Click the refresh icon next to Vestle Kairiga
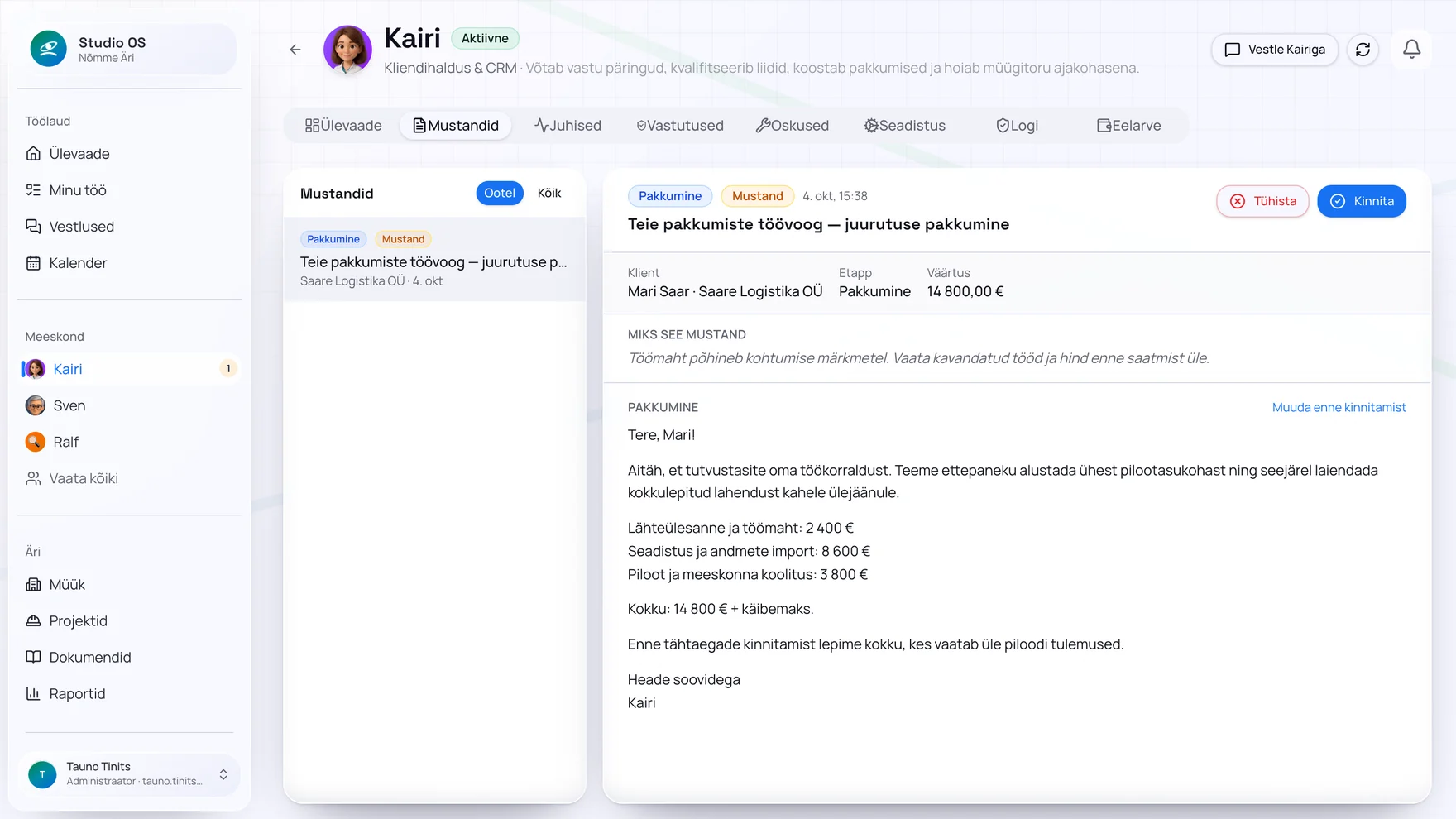 point(1363,50)
